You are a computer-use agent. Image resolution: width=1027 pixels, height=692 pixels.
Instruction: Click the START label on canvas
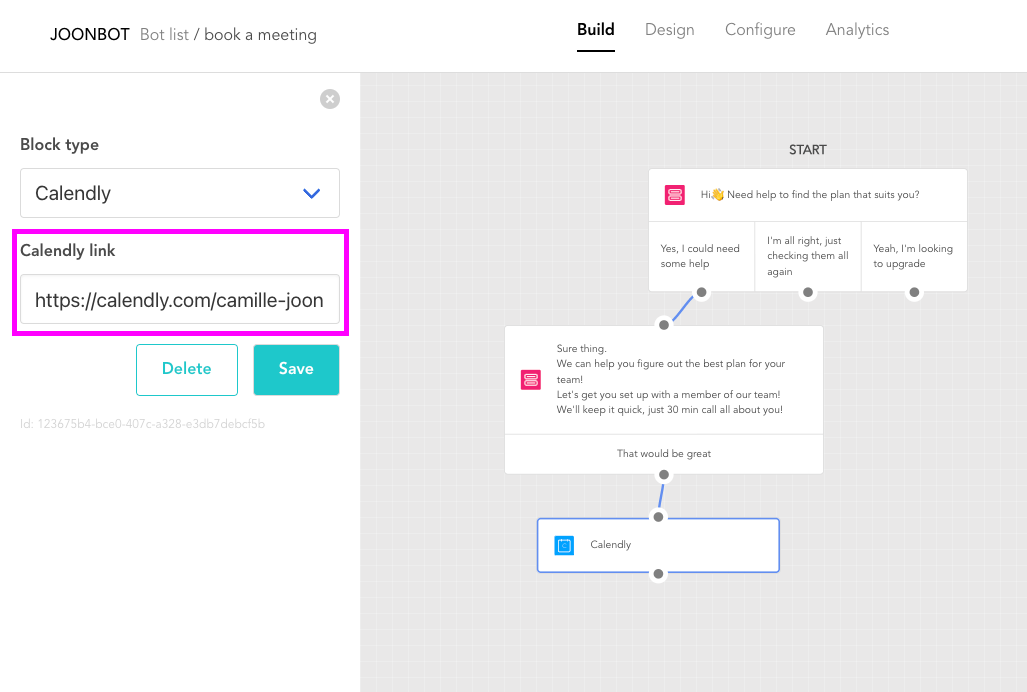[x=808, y=150]
